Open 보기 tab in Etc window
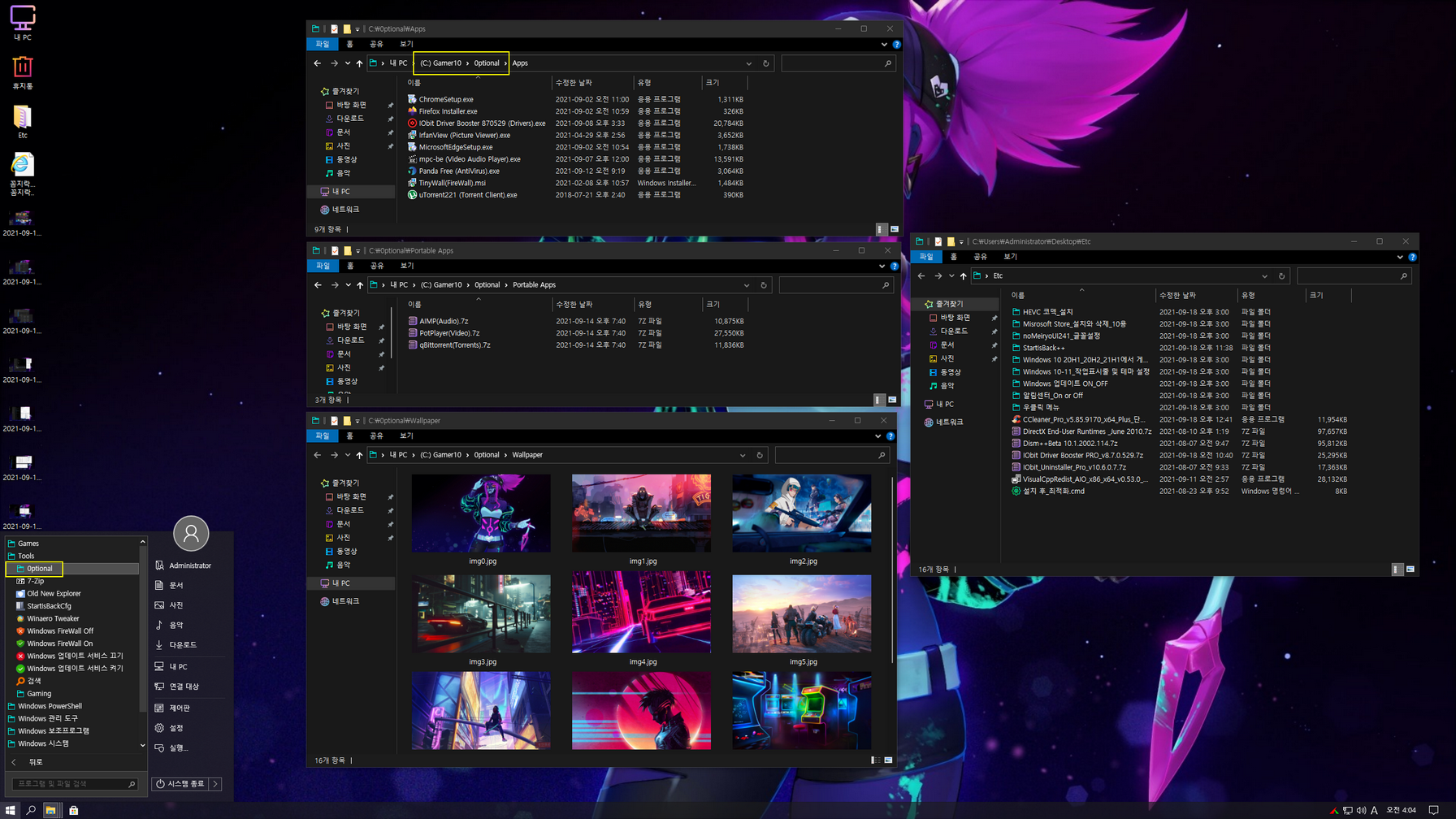The width and height of the screenshot is (1456, 819). (1010, 257)
